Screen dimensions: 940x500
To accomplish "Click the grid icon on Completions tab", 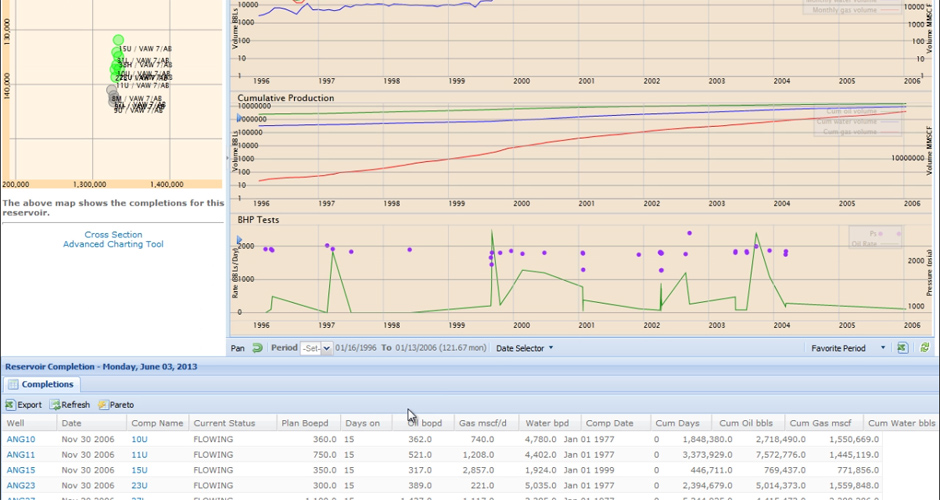I will point(14,384).
